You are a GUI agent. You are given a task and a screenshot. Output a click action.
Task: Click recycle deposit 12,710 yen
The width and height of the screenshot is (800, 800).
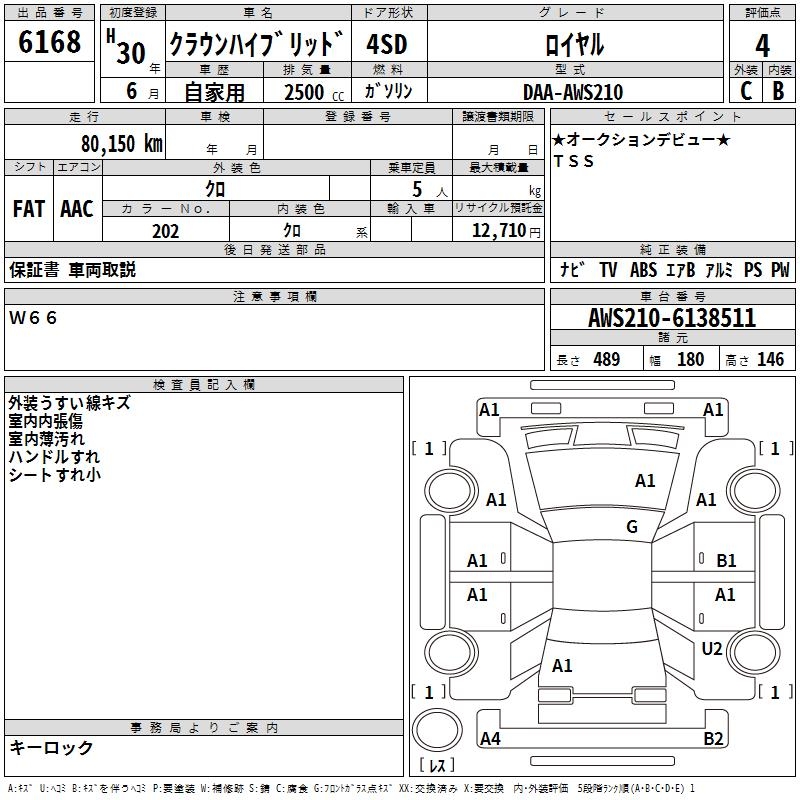(506, 231)
